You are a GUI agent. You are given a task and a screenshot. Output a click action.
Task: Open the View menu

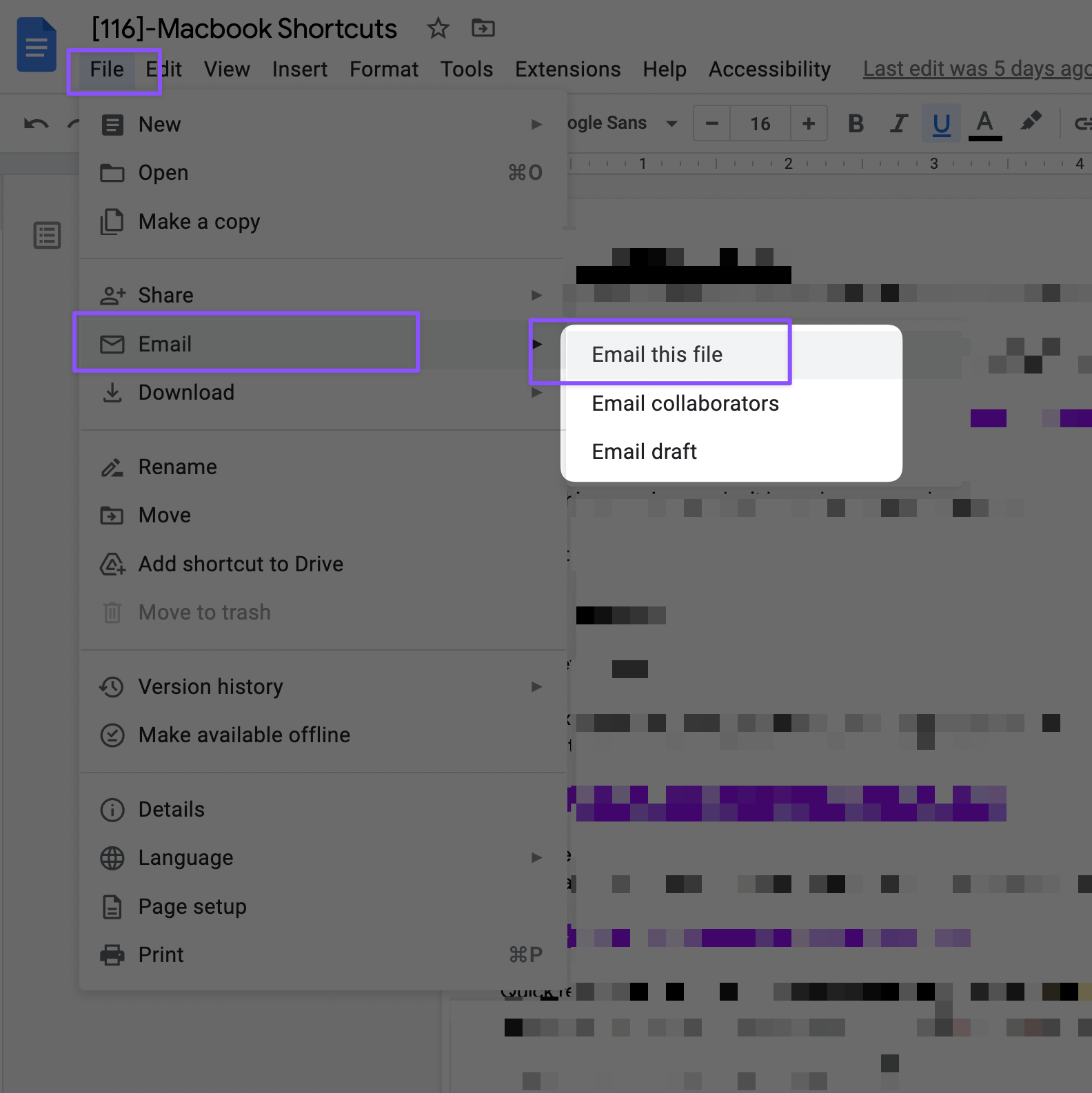point(227,70)
